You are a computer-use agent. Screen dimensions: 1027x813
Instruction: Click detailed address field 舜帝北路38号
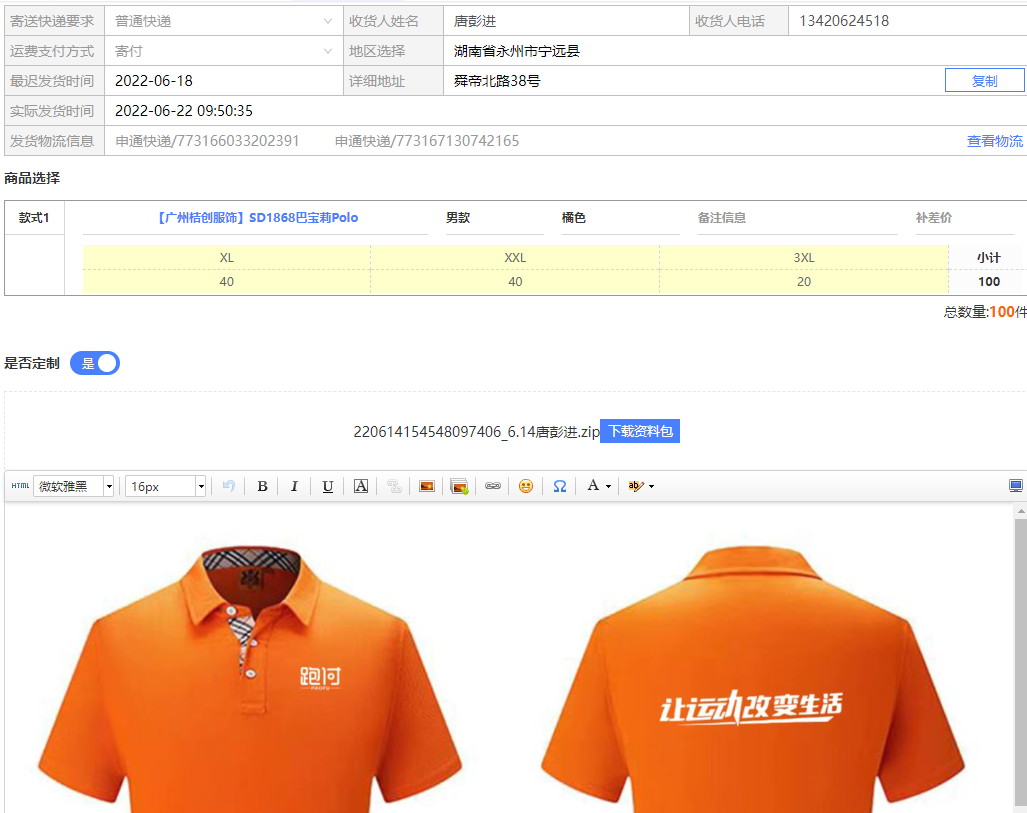(693, 81)
